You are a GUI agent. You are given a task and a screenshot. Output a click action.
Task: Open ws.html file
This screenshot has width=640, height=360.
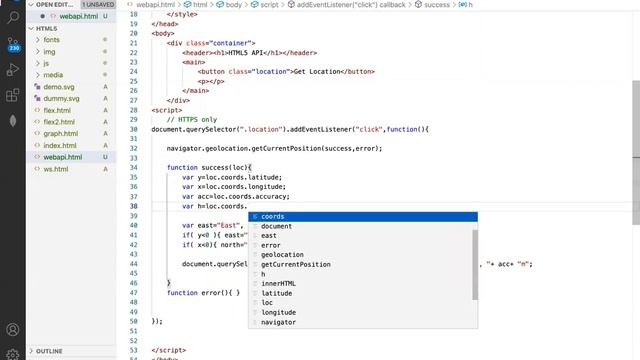[x=56, y=169]
